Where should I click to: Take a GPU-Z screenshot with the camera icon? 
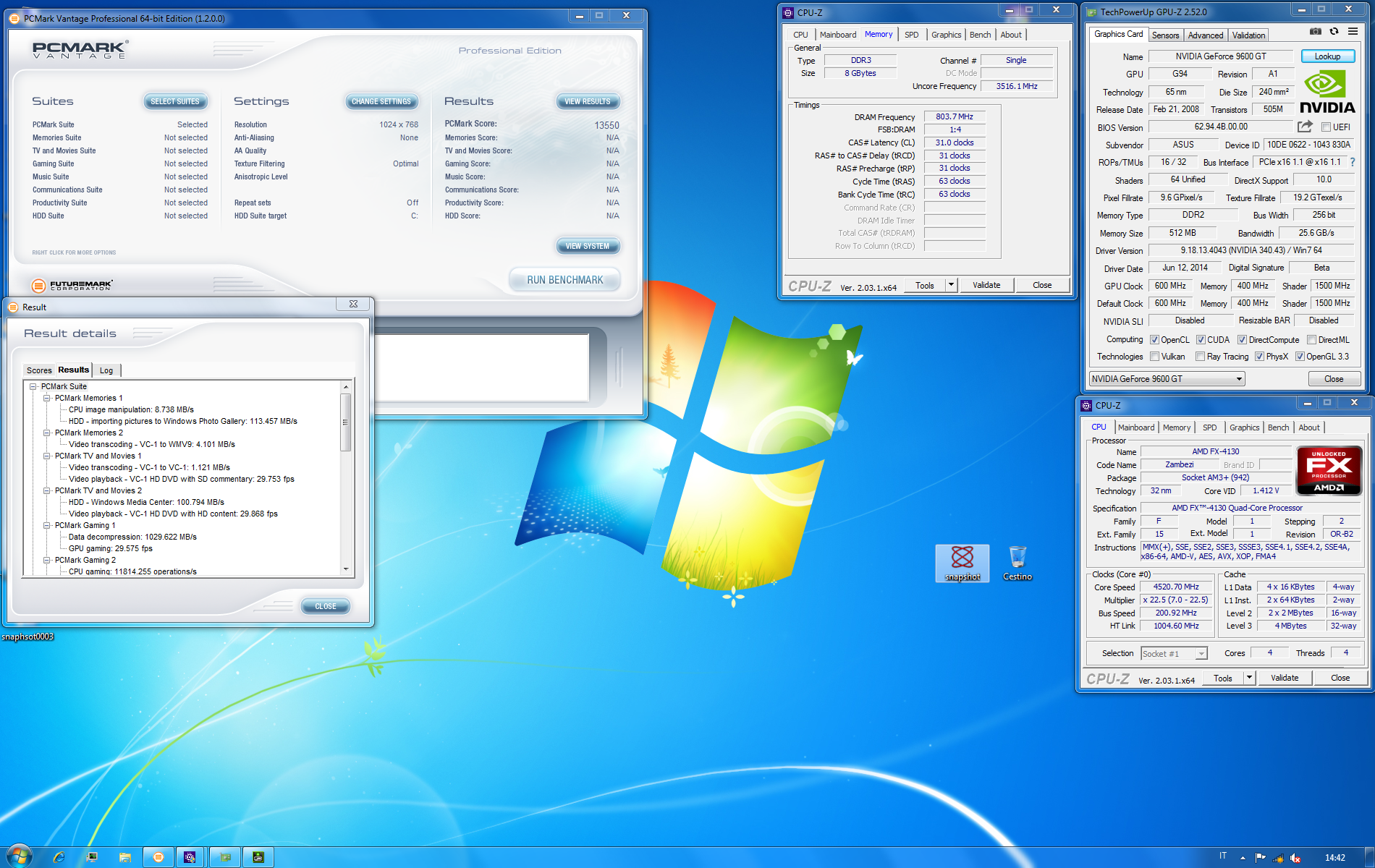point(1316,31)
